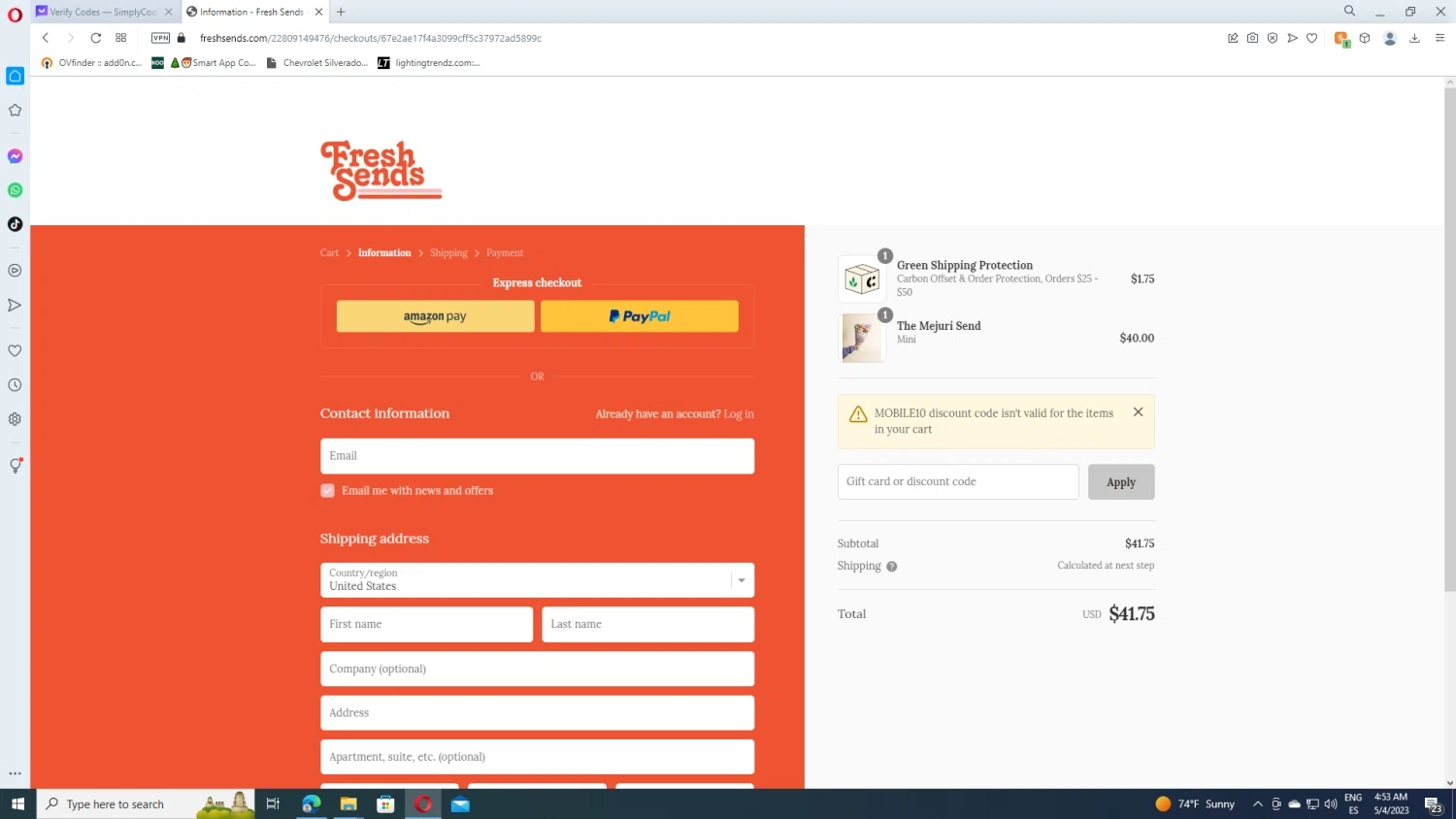This screenshot has width=1456, height=819.
Task: Open Windows Start menu
Action: point(17,804)
